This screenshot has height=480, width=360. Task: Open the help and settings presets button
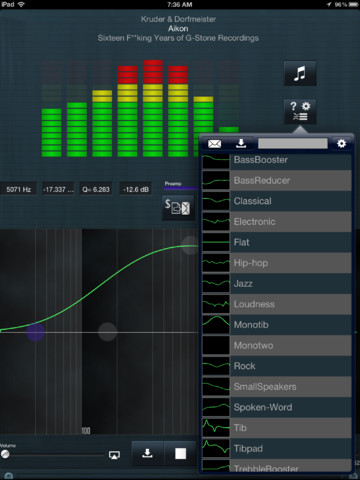point(300,111)
